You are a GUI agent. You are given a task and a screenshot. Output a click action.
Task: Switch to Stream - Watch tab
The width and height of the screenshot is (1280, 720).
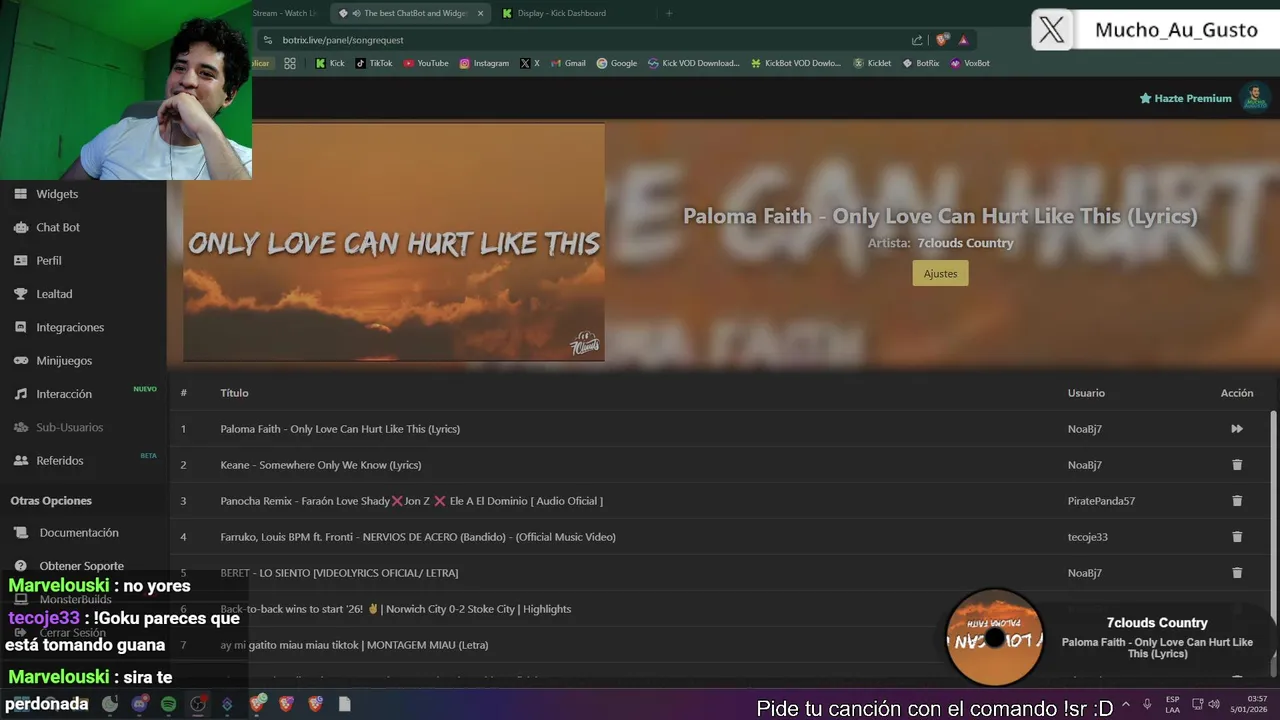pos(285,13)
